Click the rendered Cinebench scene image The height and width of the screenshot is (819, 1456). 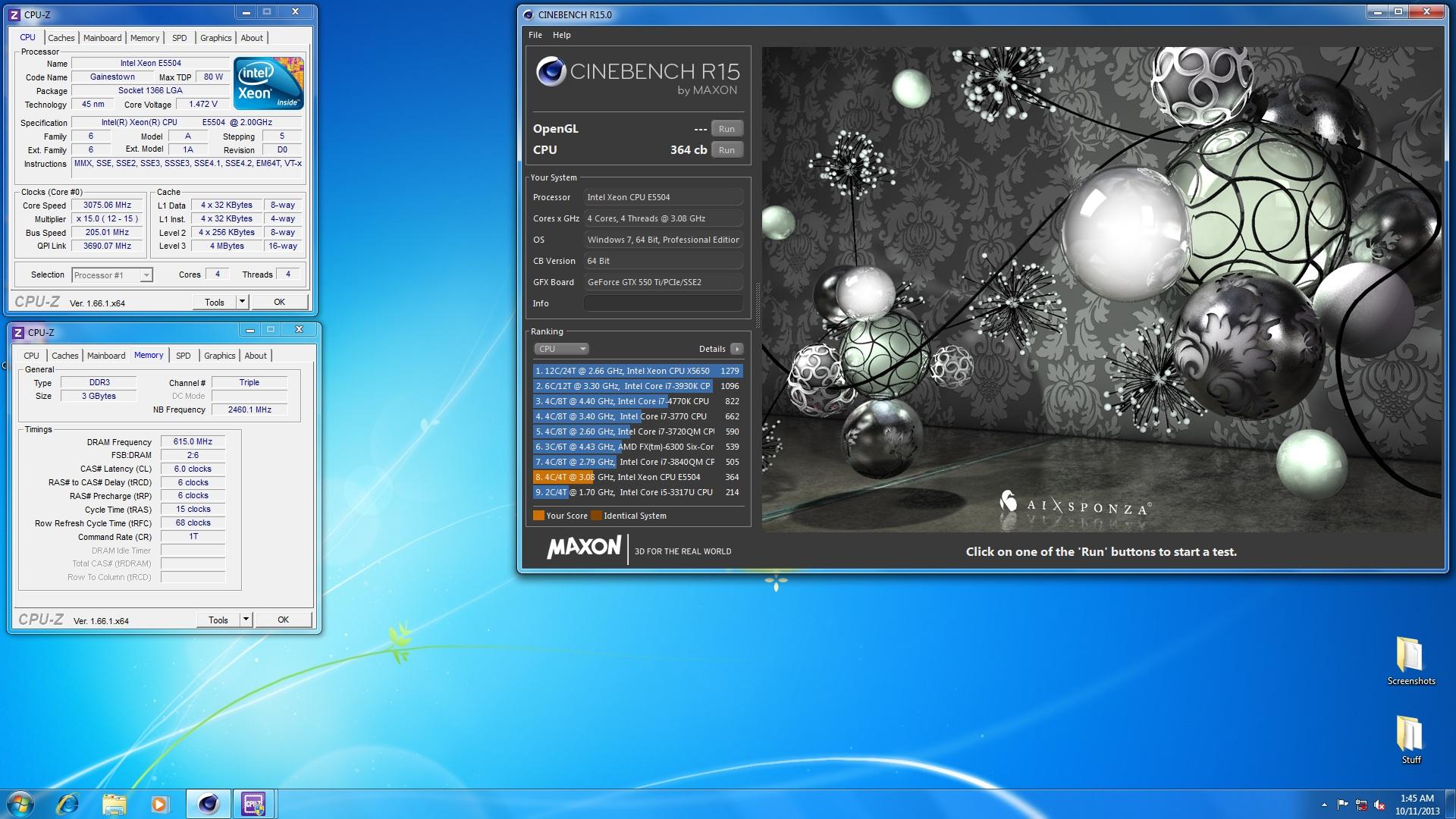[x=1102, y=289]
